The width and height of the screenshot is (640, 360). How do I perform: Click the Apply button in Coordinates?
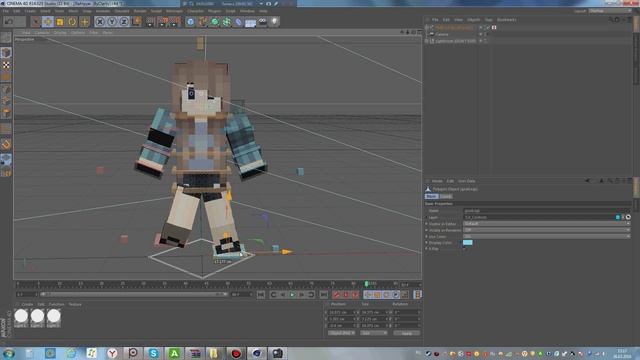click(x=407, y=333)
